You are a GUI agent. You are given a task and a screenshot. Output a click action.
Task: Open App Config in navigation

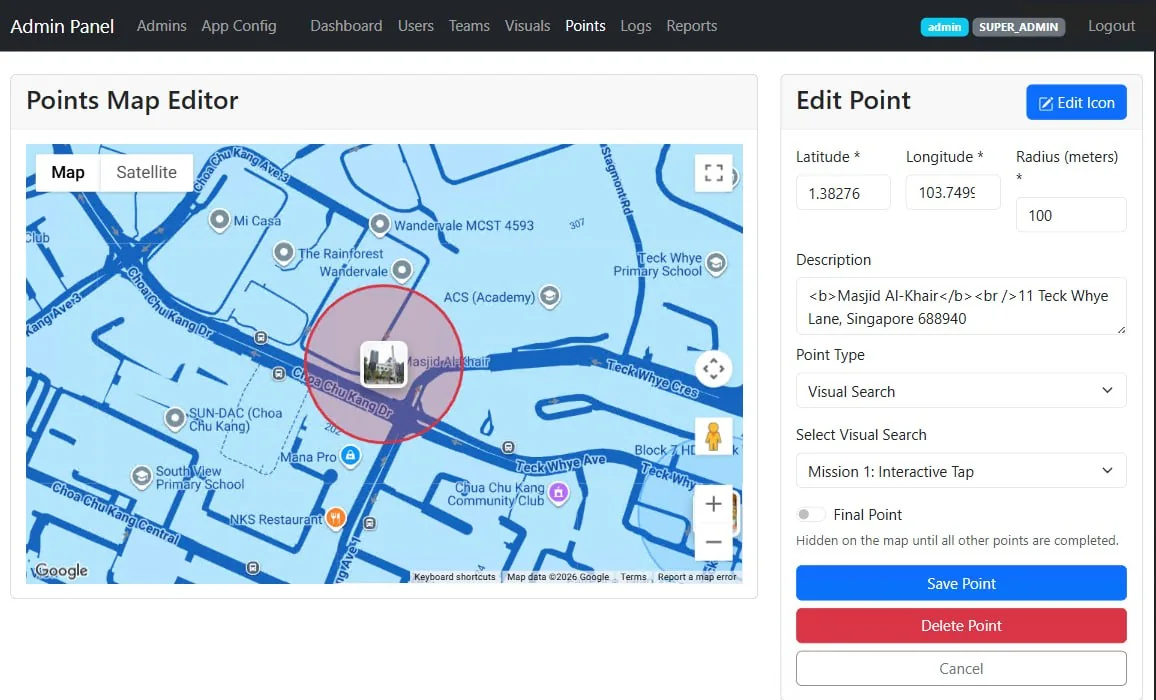239,26
